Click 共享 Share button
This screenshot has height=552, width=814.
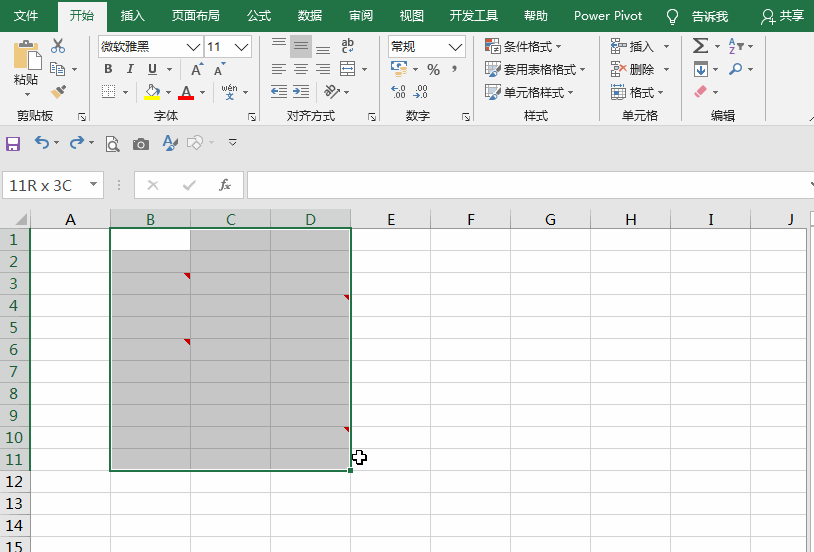783,16
